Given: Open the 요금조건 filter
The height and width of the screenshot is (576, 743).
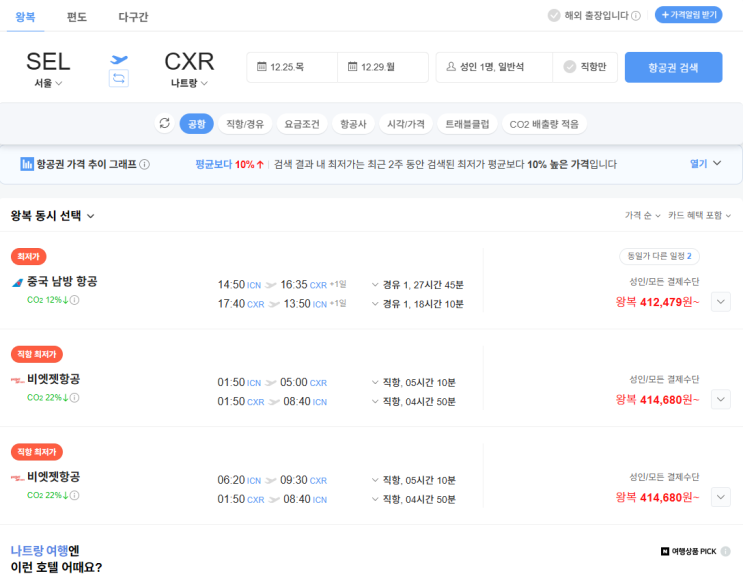Looking at the screenshot, I should click(302, 124).
